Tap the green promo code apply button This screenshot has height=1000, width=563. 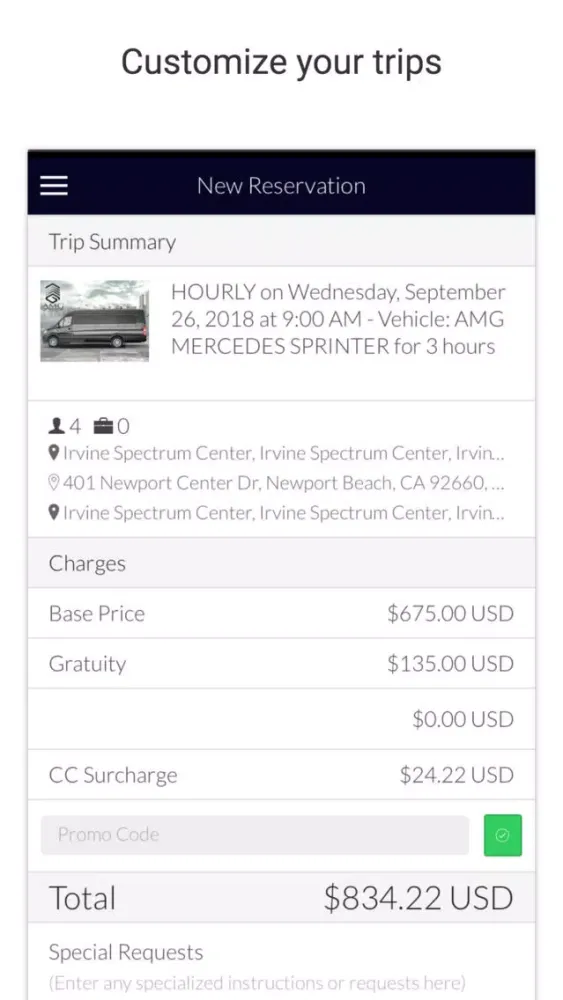tap(502, 835)
